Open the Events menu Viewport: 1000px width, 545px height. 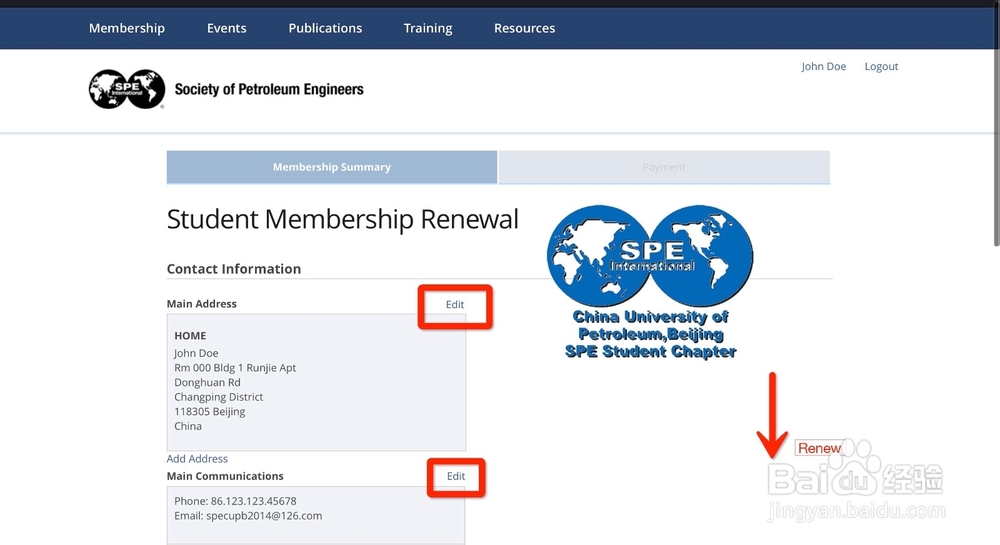click(x=227, y=28)
